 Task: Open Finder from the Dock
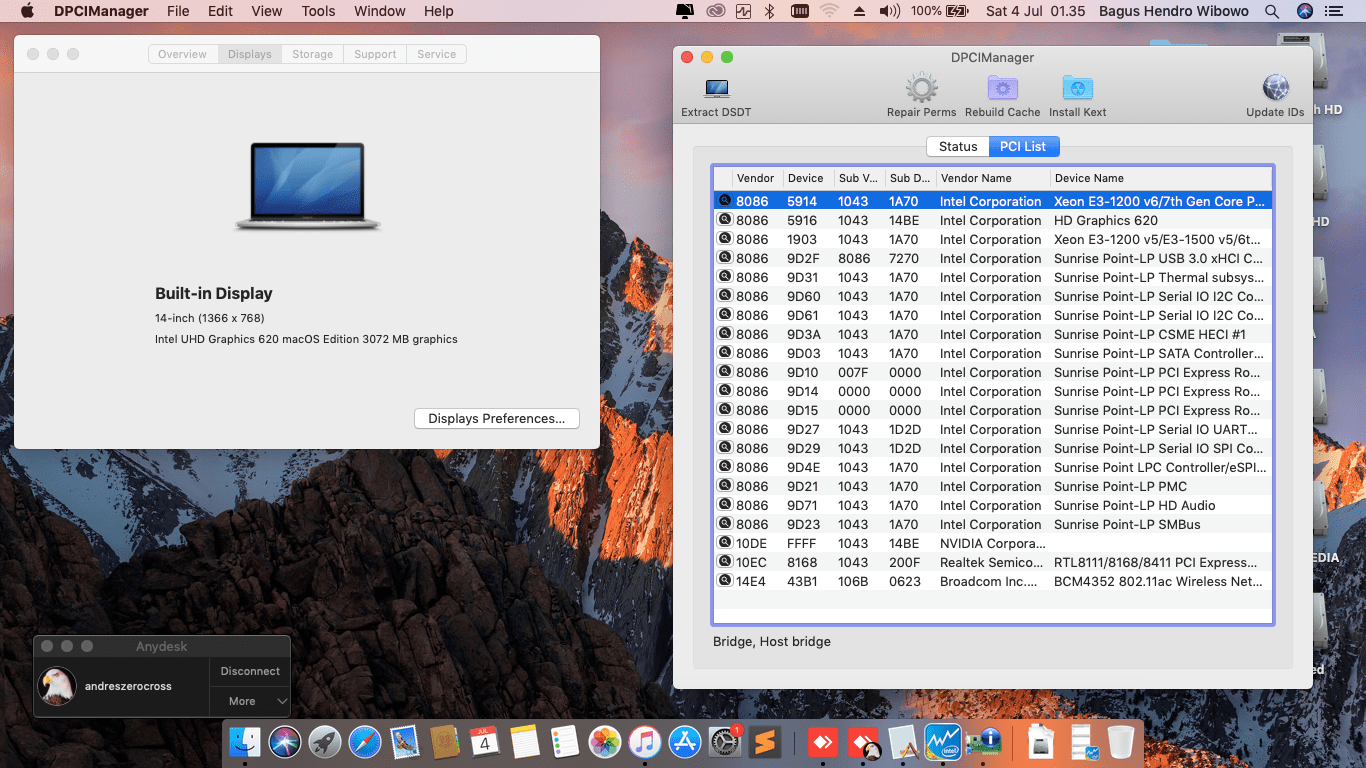[245, 742]
